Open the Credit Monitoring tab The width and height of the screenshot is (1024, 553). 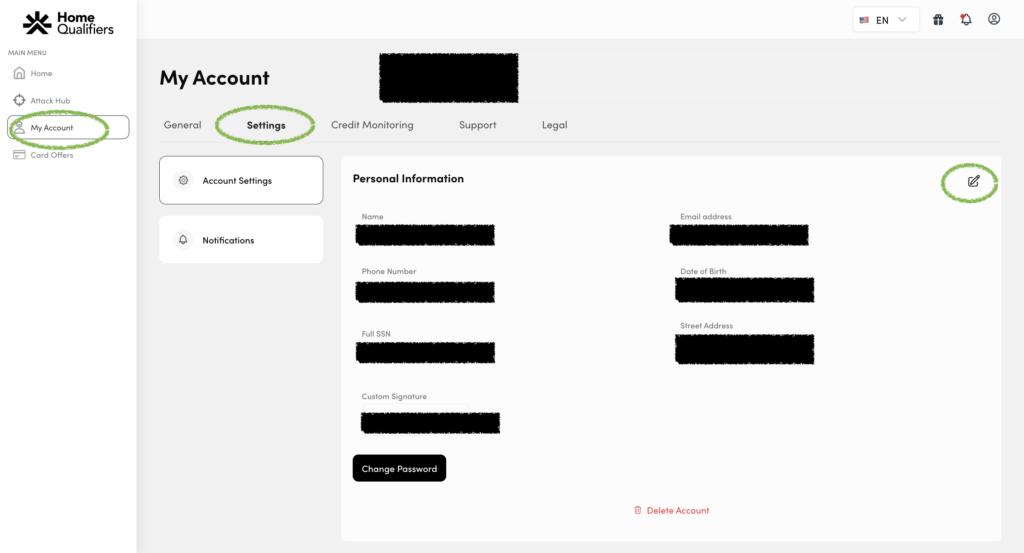[372, 126]
